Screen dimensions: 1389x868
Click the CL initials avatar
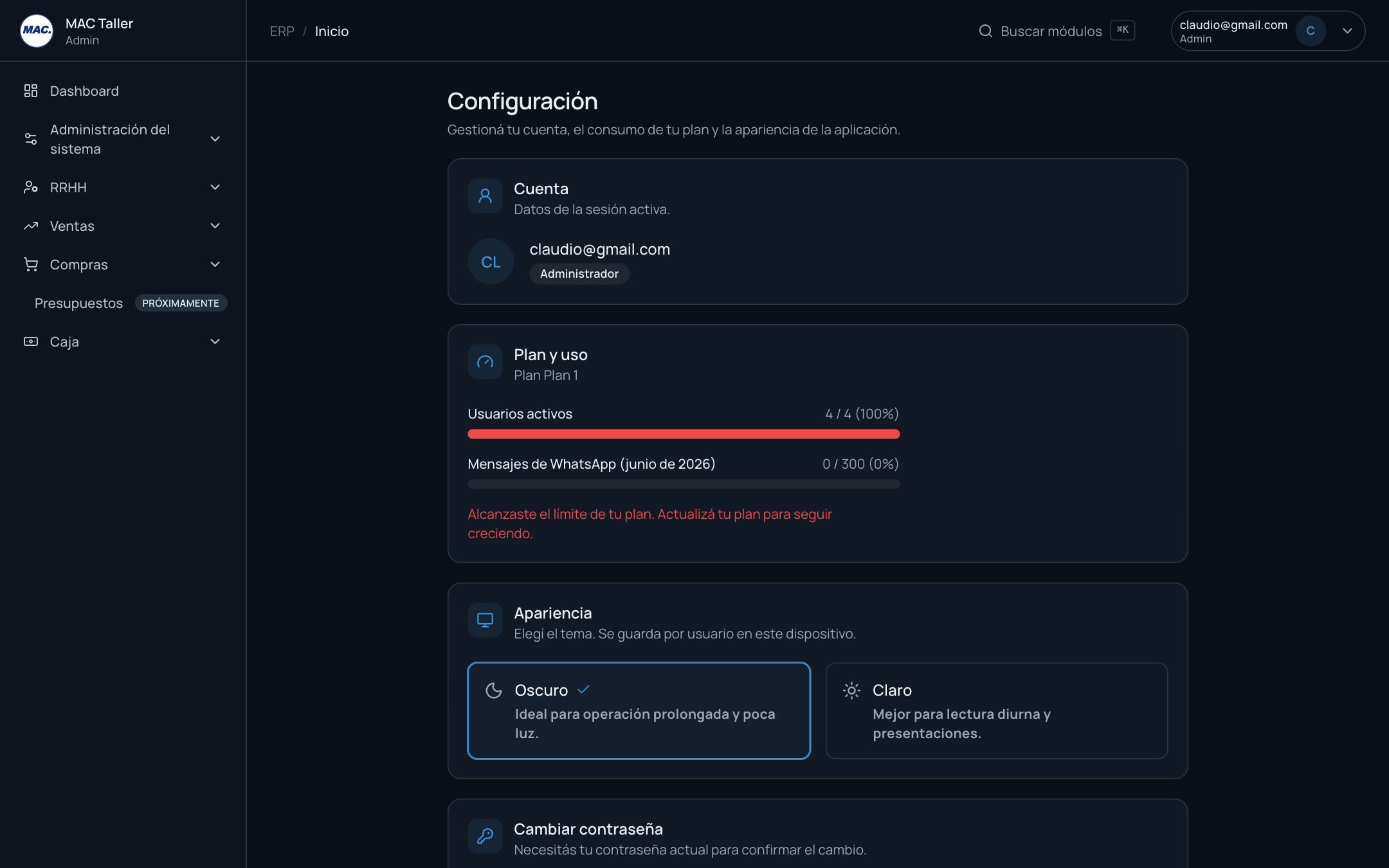point(491,262)
